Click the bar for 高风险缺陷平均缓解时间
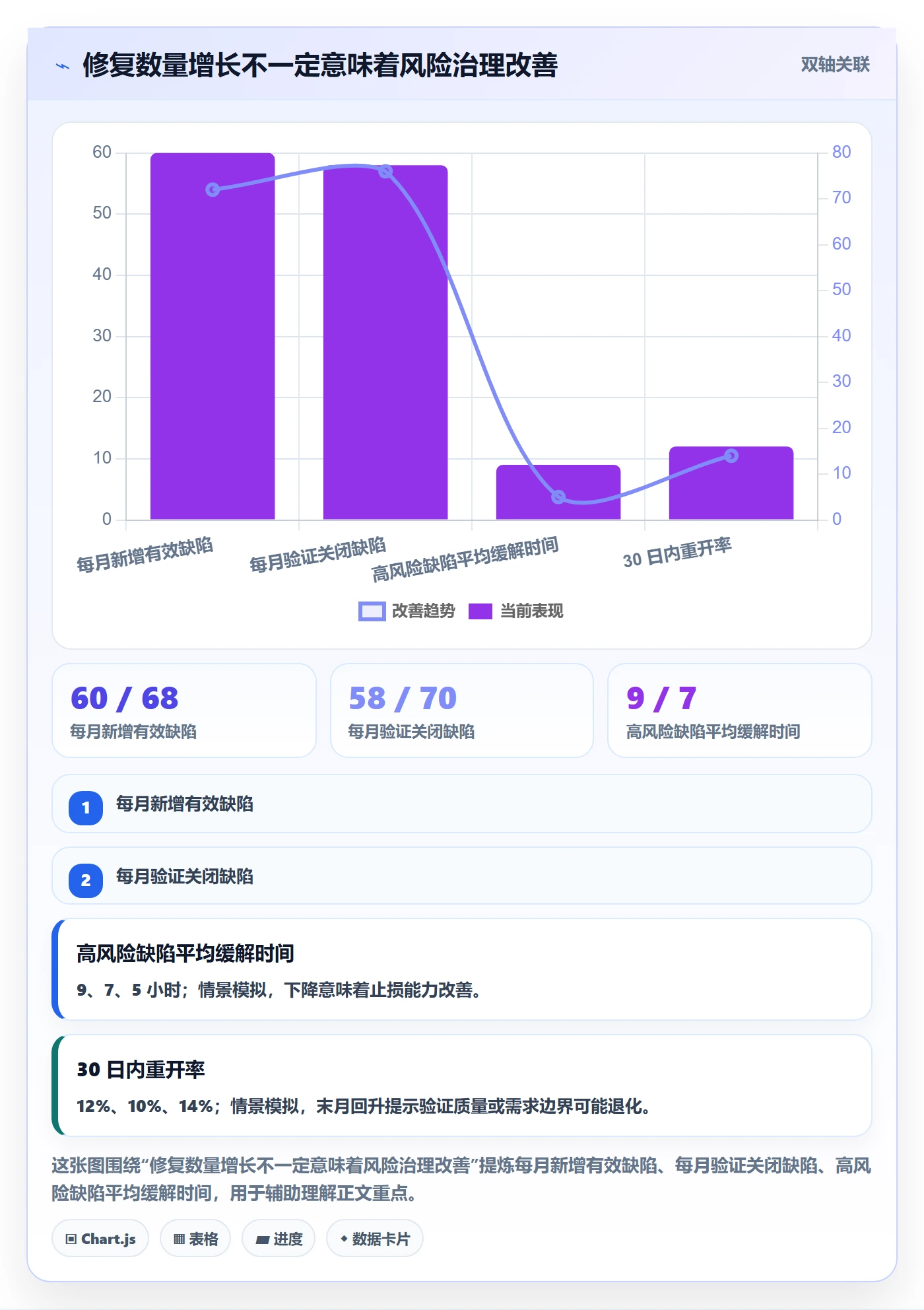924x1310 pixels. pos(558,492)
